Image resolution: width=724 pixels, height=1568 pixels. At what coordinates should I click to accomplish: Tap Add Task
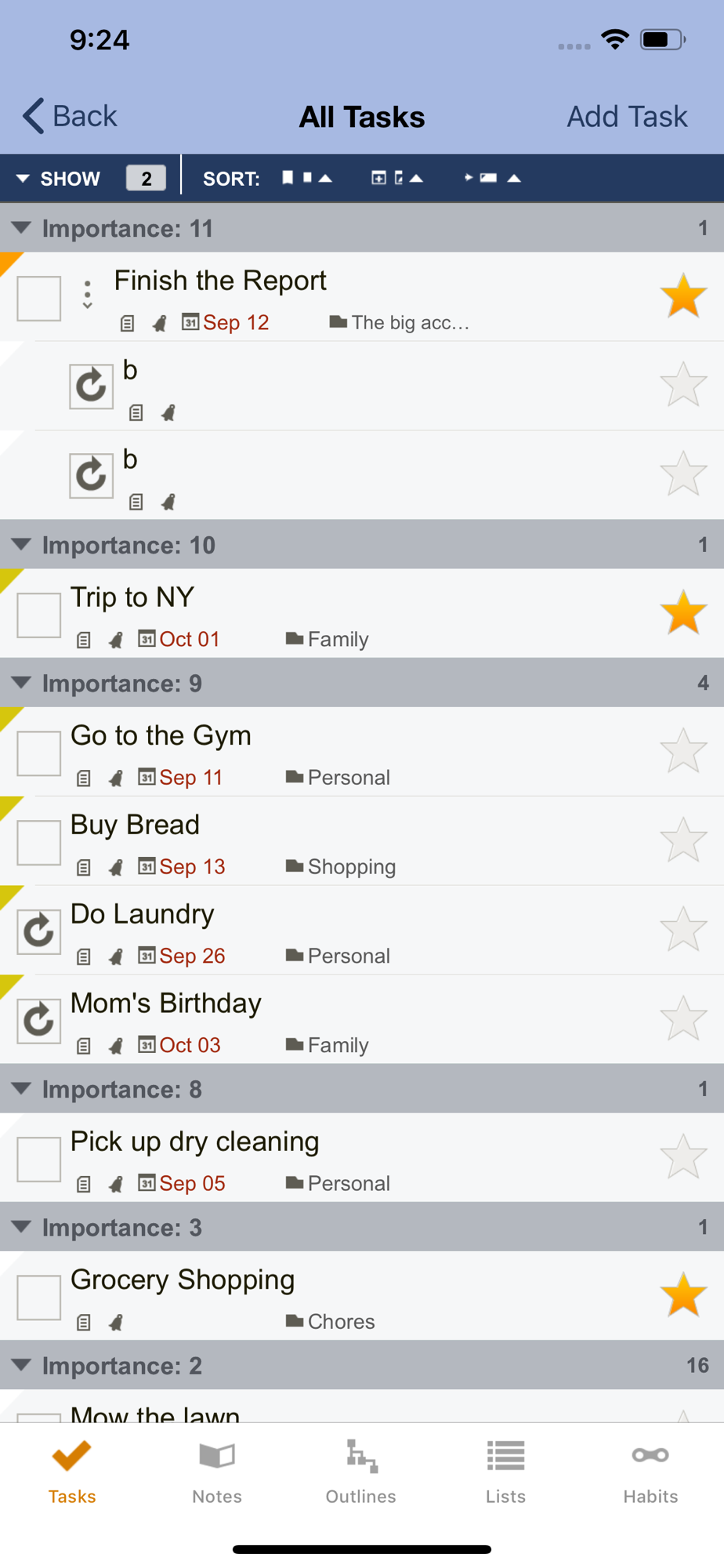(627, 116)
